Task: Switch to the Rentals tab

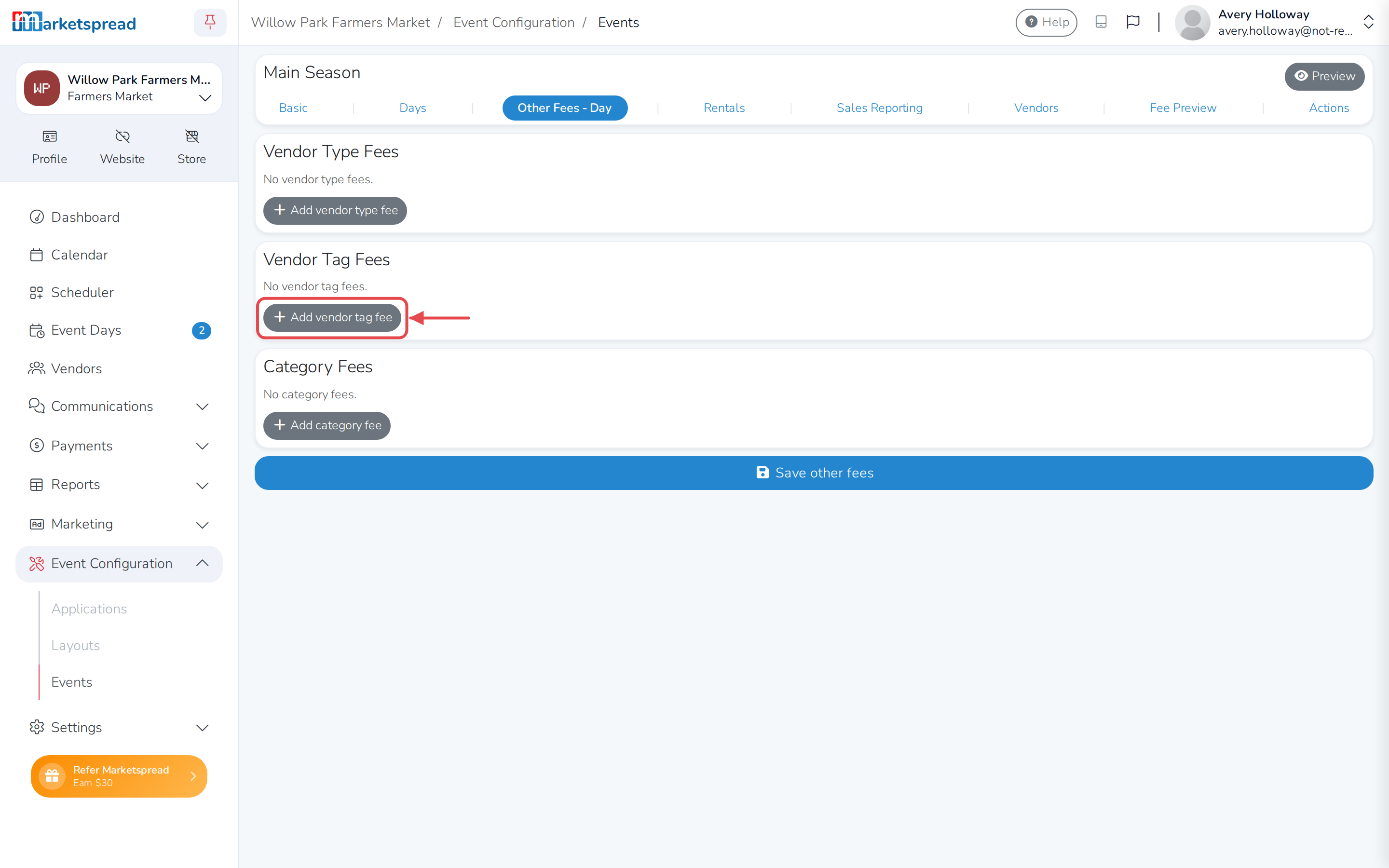Action: [x=724, y=108]
